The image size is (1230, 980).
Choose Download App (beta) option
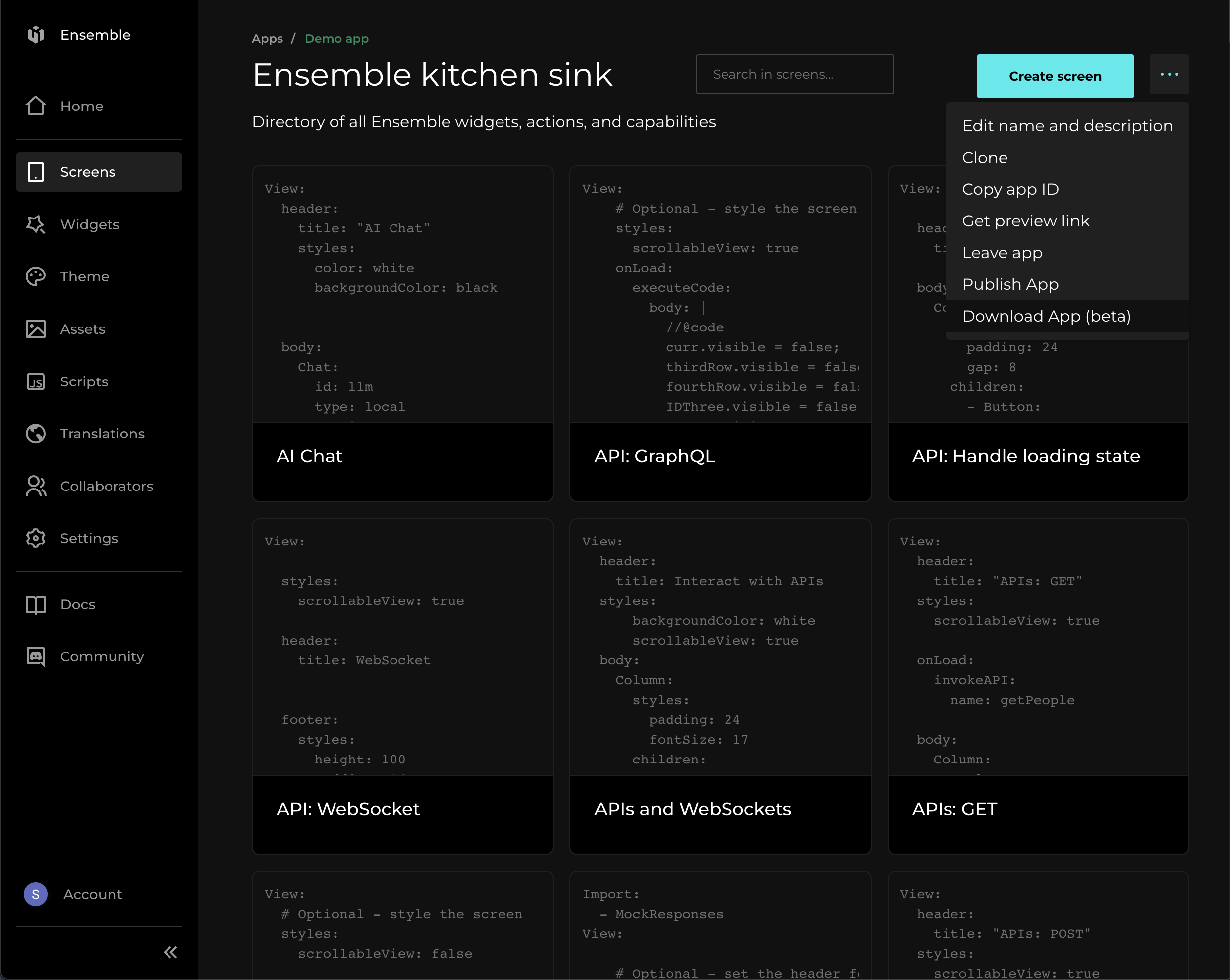point(1046,316)
